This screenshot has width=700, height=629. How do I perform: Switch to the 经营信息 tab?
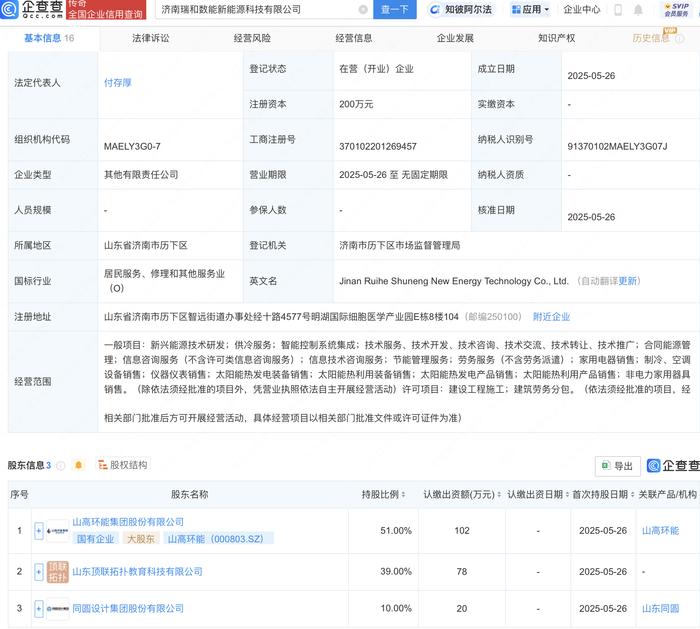[354, 38]
